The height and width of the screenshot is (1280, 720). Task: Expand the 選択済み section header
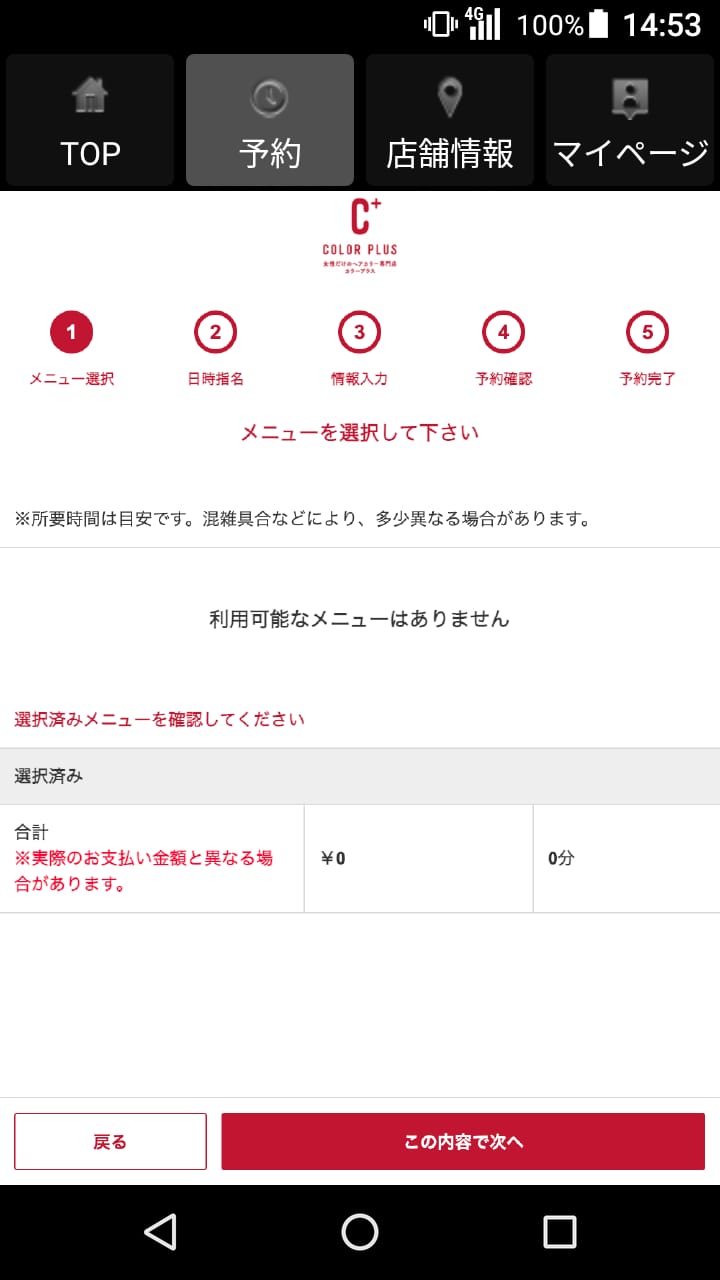click(x=360, y=775)
